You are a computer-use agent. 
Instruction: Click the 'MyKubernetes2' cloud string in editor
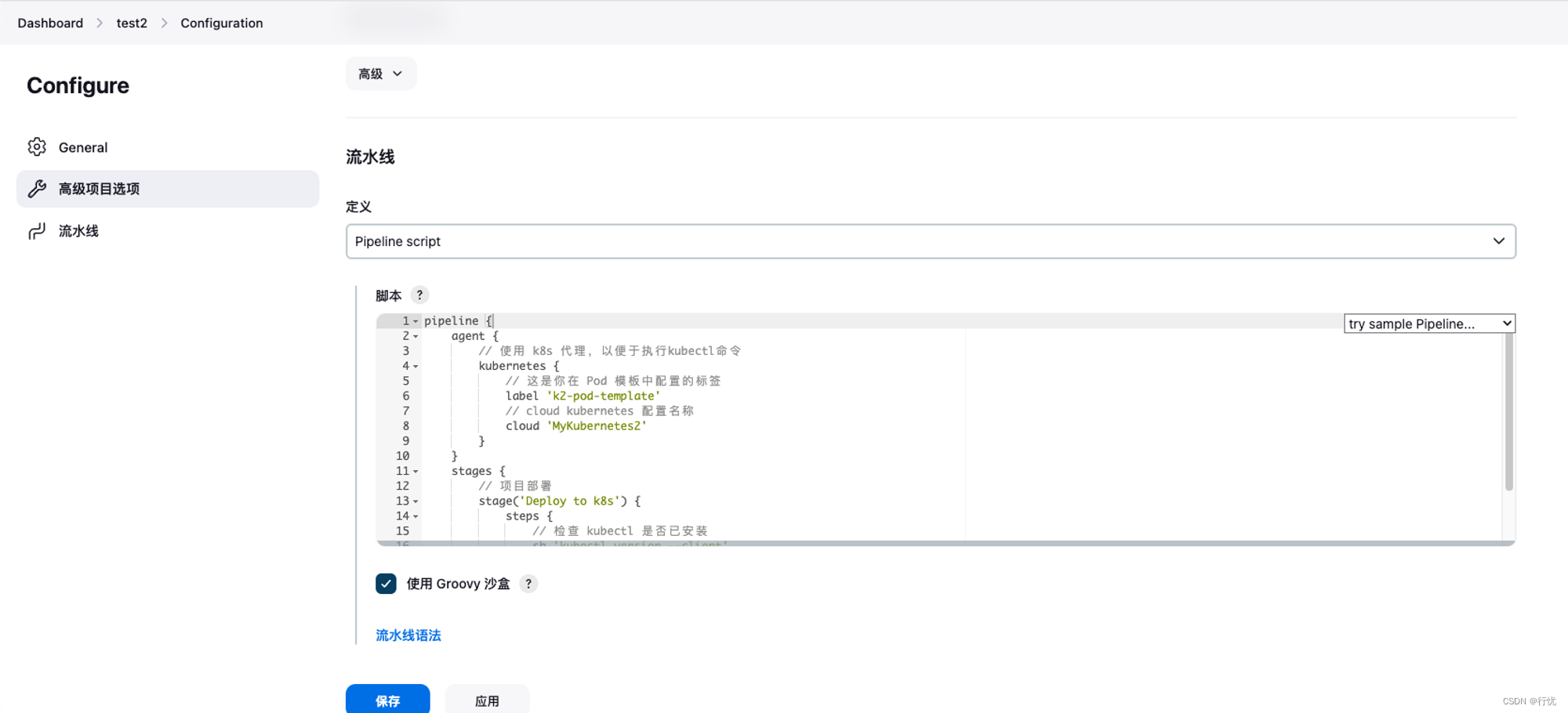[x=597, y=426]
